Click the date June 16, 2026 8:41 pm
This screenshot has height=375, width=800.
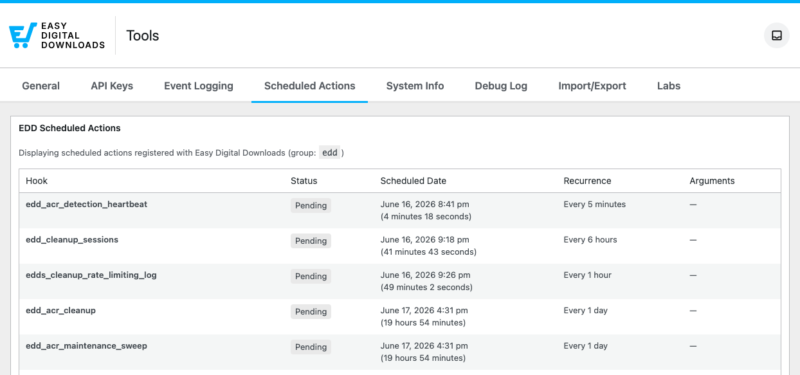[424, 204]
